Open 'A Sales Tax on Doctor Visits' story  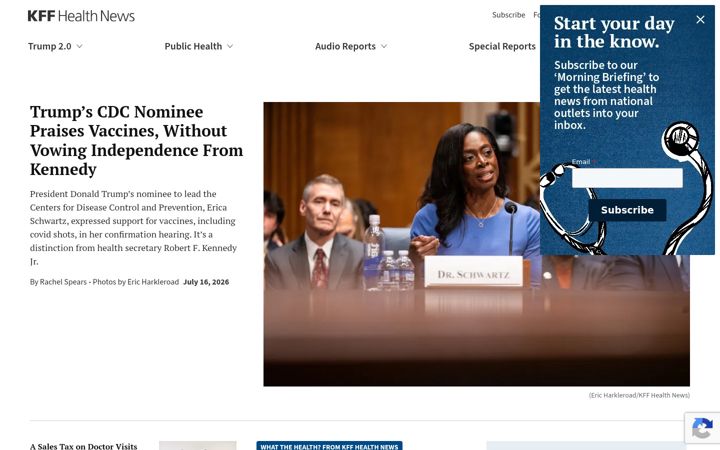pos(84,446)
